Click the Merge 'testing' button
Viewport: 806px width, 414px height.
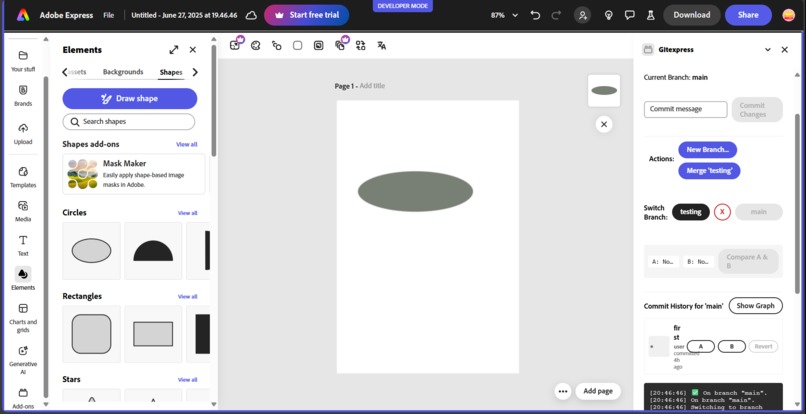[709, 171]
